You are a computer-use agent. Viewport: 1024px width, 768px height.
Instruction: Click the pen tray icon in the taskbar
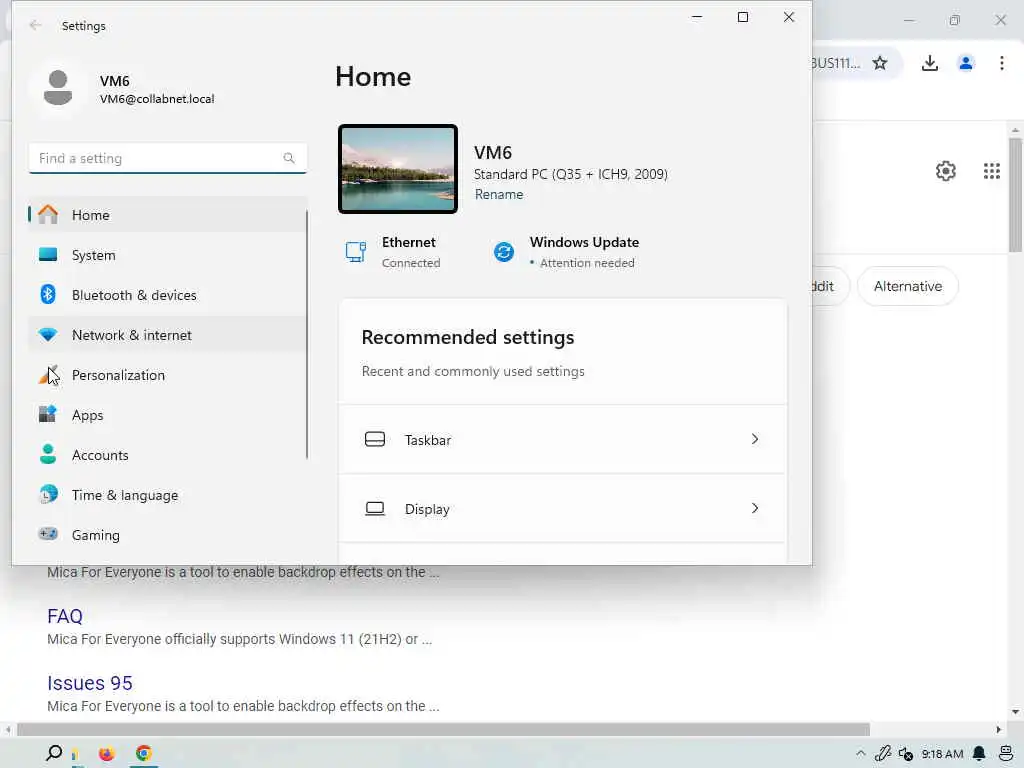pyautogui.click(x=883, y=754)
